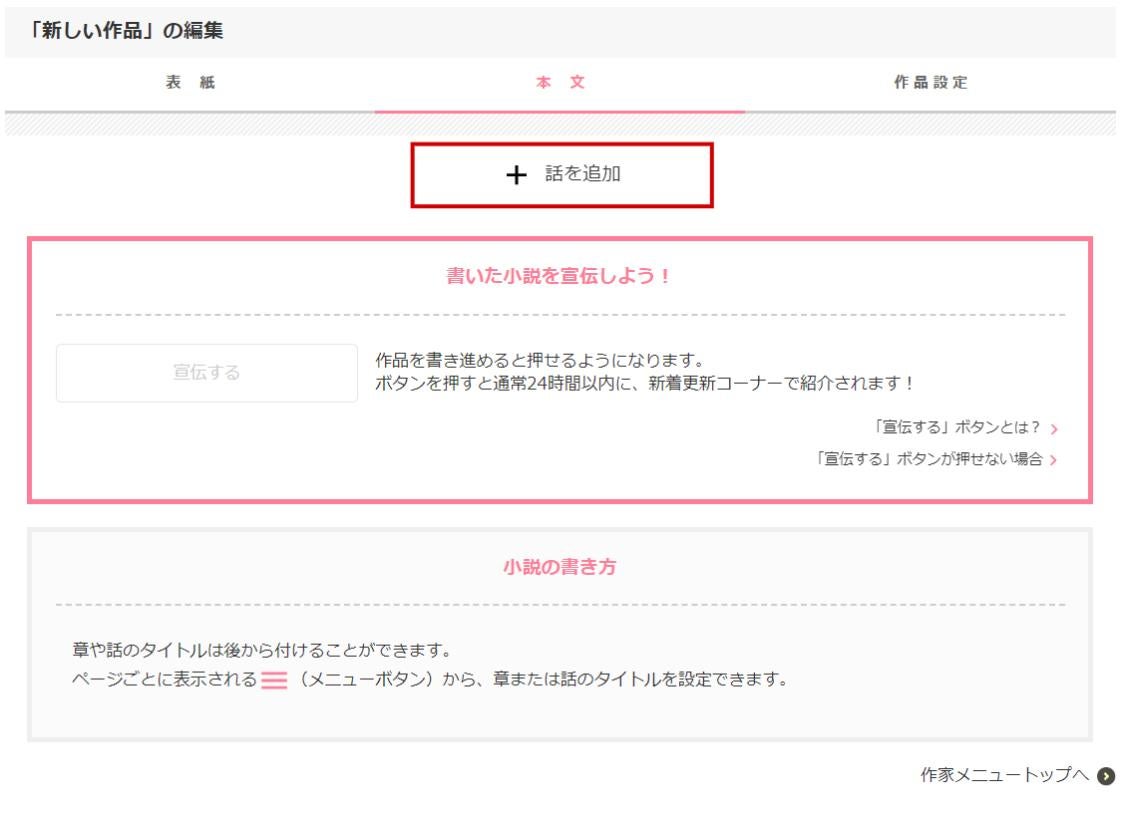Click the plus icon in 話を追加
This screenshot has width=1125, height=816.
(514, 175)
